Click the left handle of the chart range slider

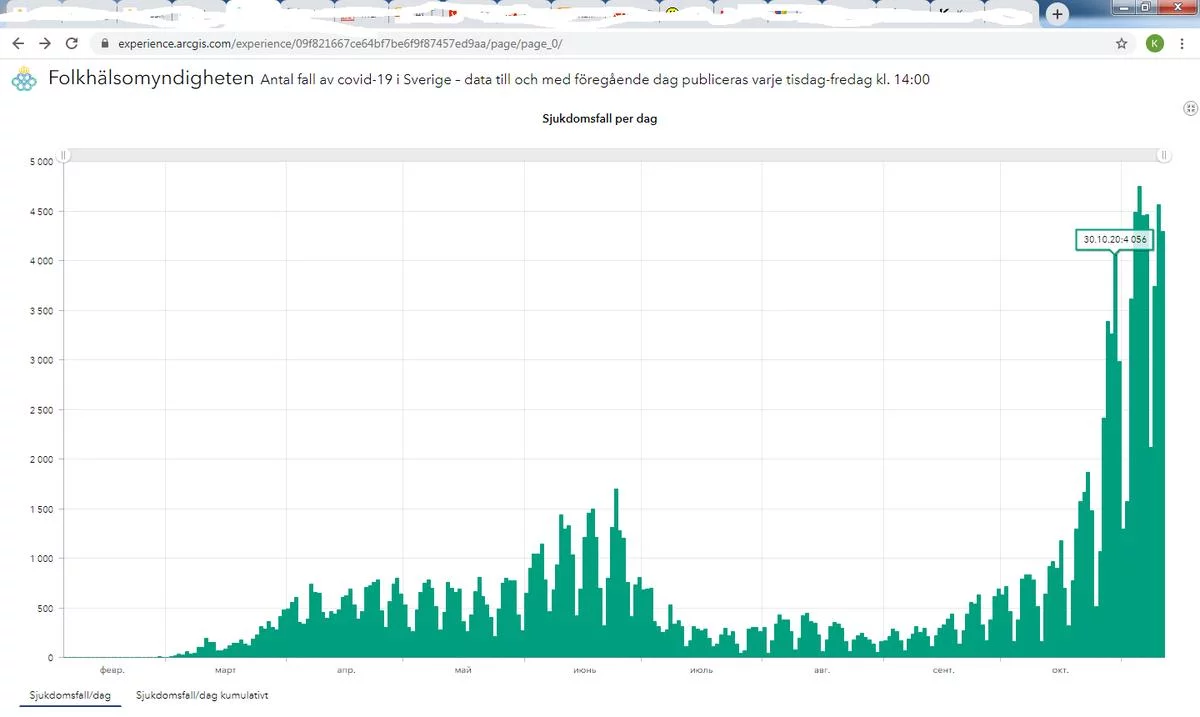pyautogui.click(x=63, y=155)
